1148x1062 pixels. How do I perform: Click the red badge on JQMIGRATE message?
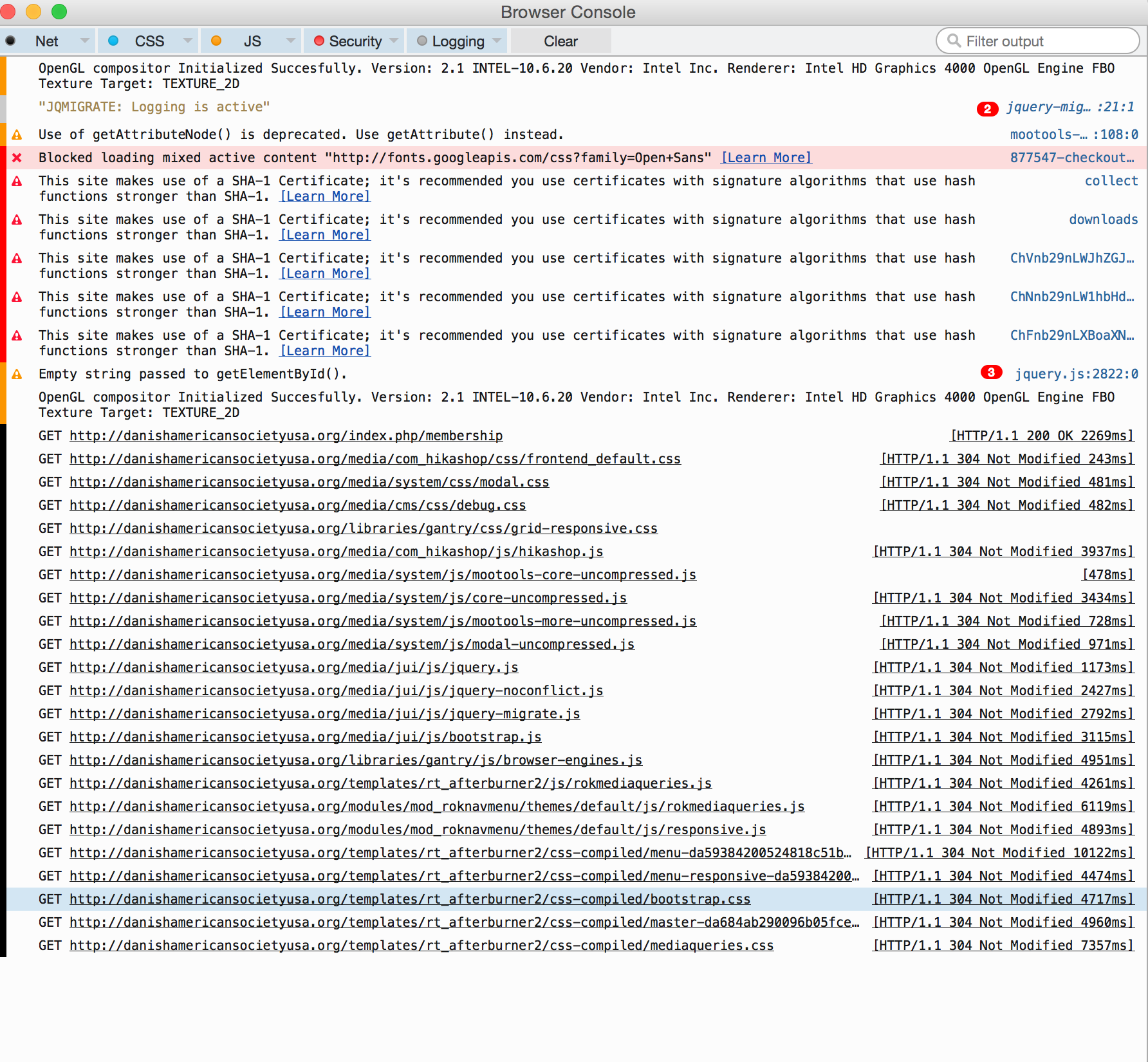pos(987,108)
